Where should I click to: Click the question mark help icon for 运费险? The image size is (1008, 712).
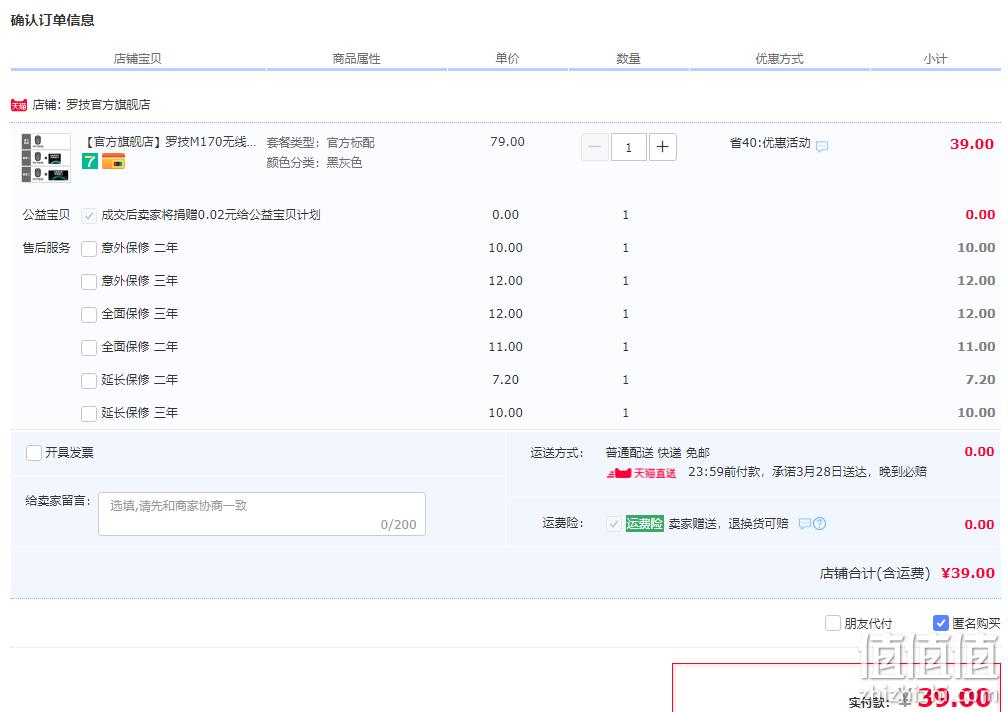click(819, 524)
